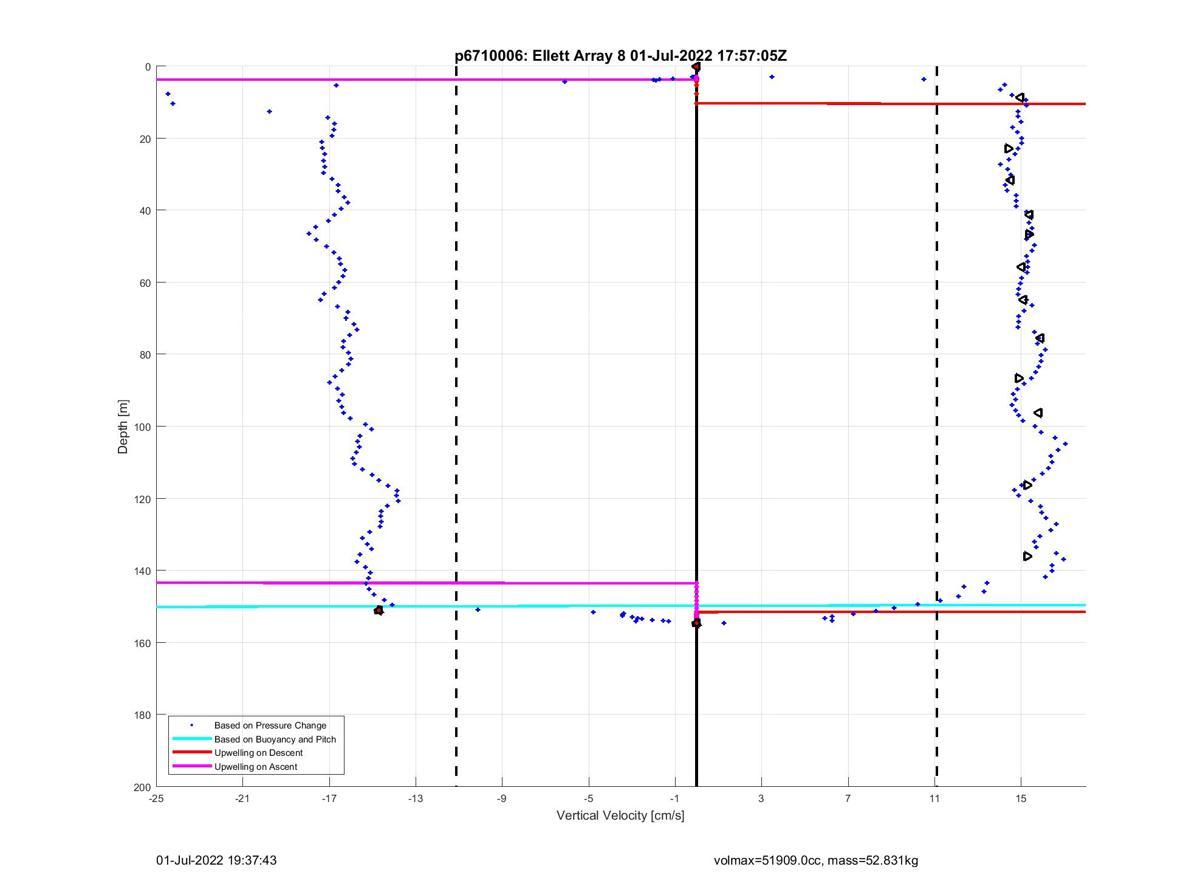Click y-axis tick label 20
Image resolution: width=1200 pixels, height=885 pixels.
(145, 139)
